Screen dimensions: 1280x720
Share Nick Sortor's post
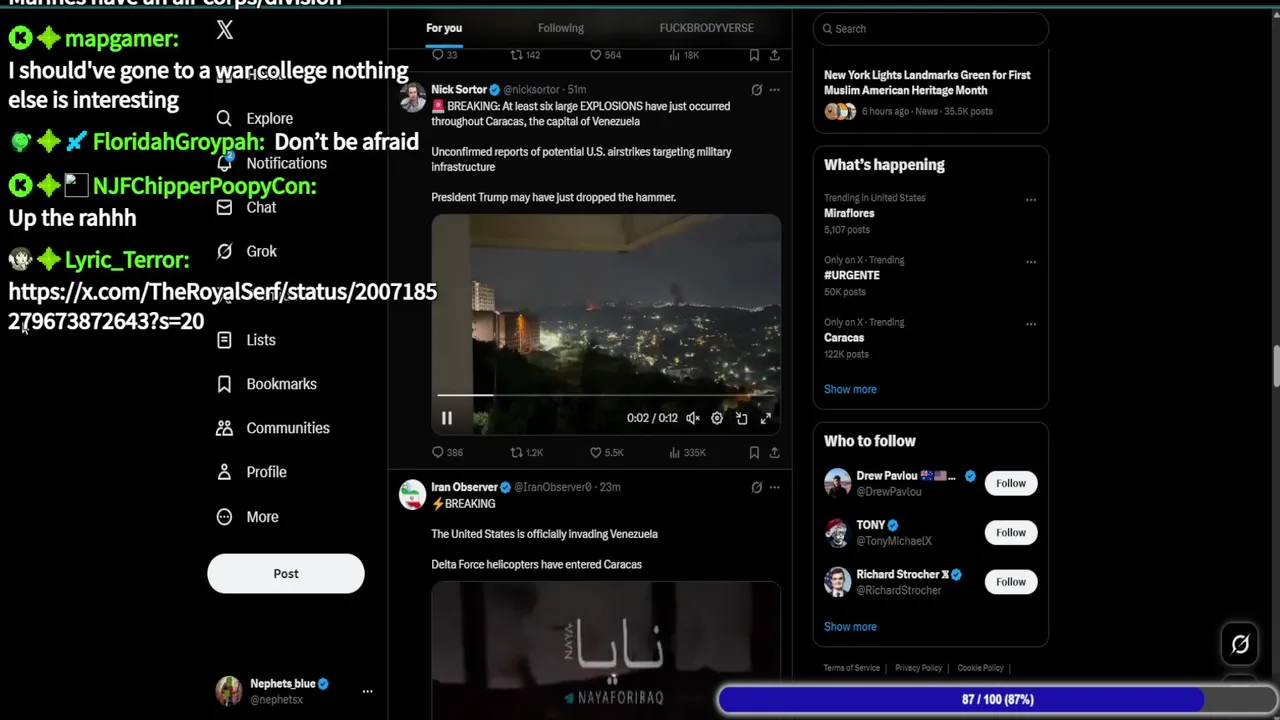tap(774, 453)
